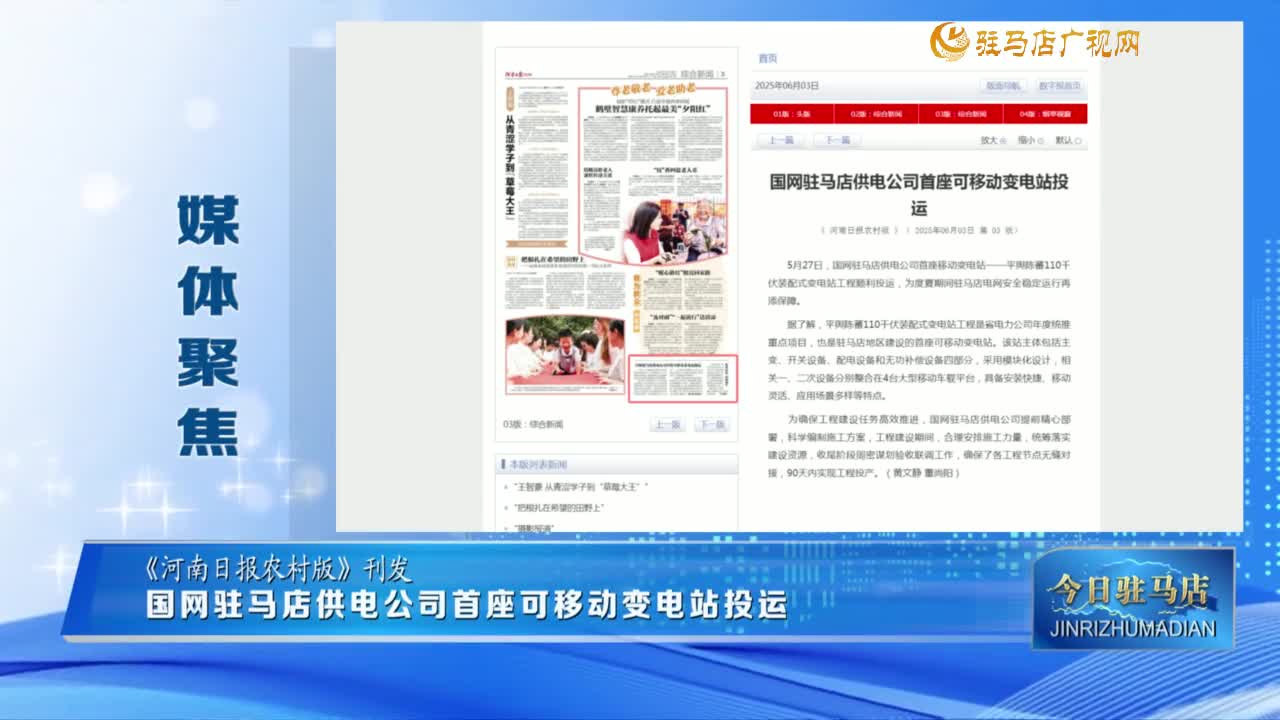Open the 首页 link above the date
The width and height of the screenshot is (1280, 720).
[767, 59]
